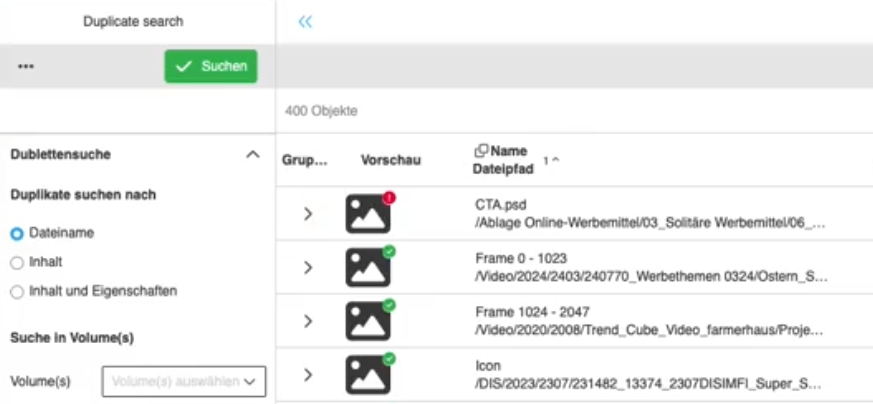The height and width of the screenshot is (404, 873).
Task: Click the green Suchen button
Action: coord(210,66)
